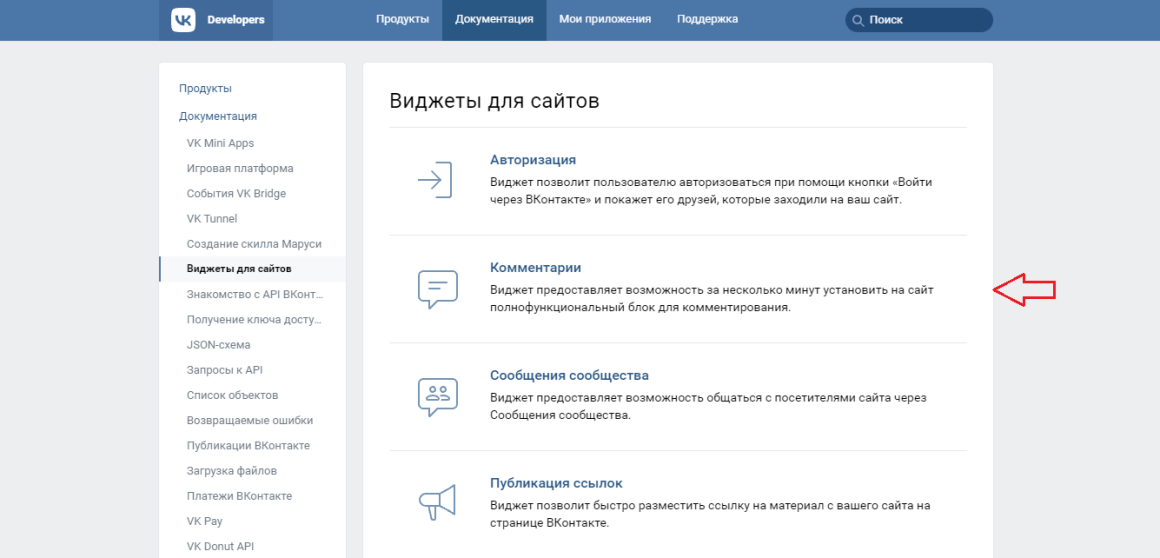
Task: Click the Сообщения сообщества chat icon
Action: [x=437, y=397]
